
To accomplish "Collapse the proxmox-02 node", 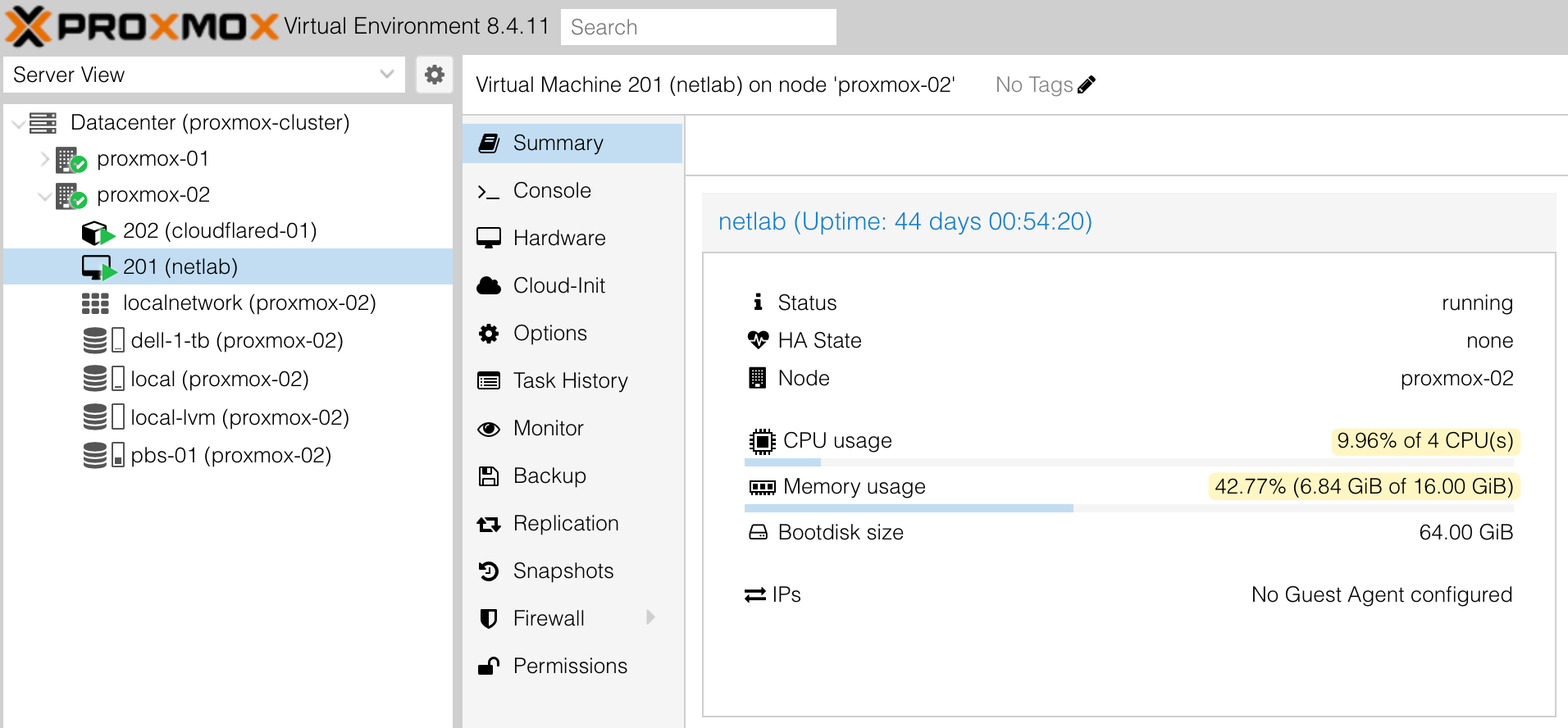I will pyautogui.click(x=45, y=196).
